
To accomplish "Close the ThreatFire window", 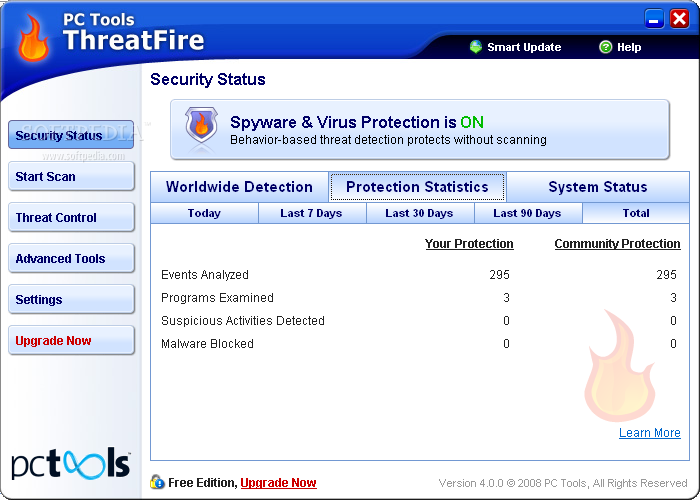I will [679, 19].
